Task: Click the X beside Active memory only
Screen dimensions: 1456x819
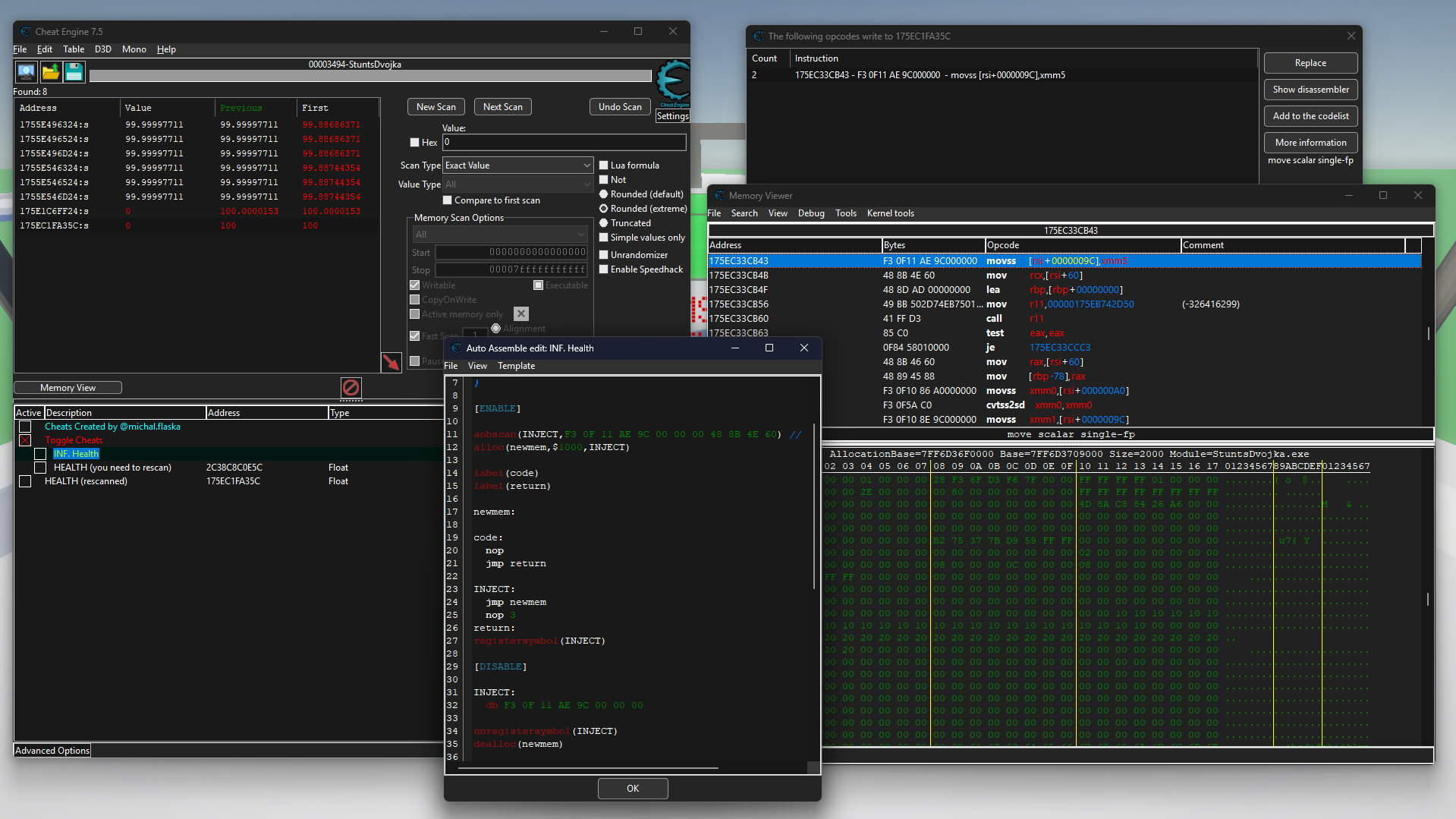Action: [520, 314]
